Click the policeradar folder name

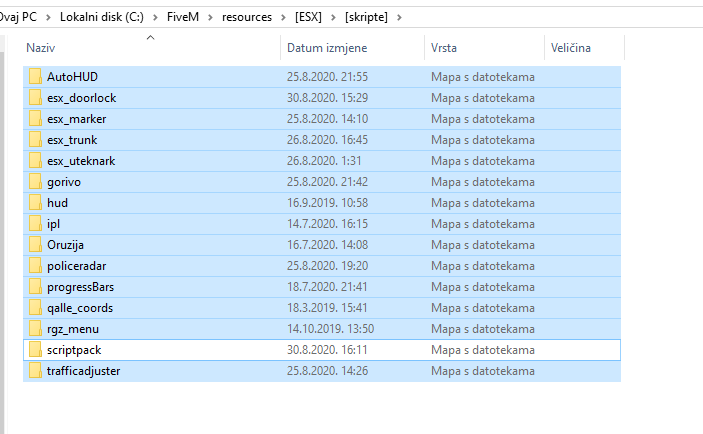pyautogui.click(x=77, y=266)
